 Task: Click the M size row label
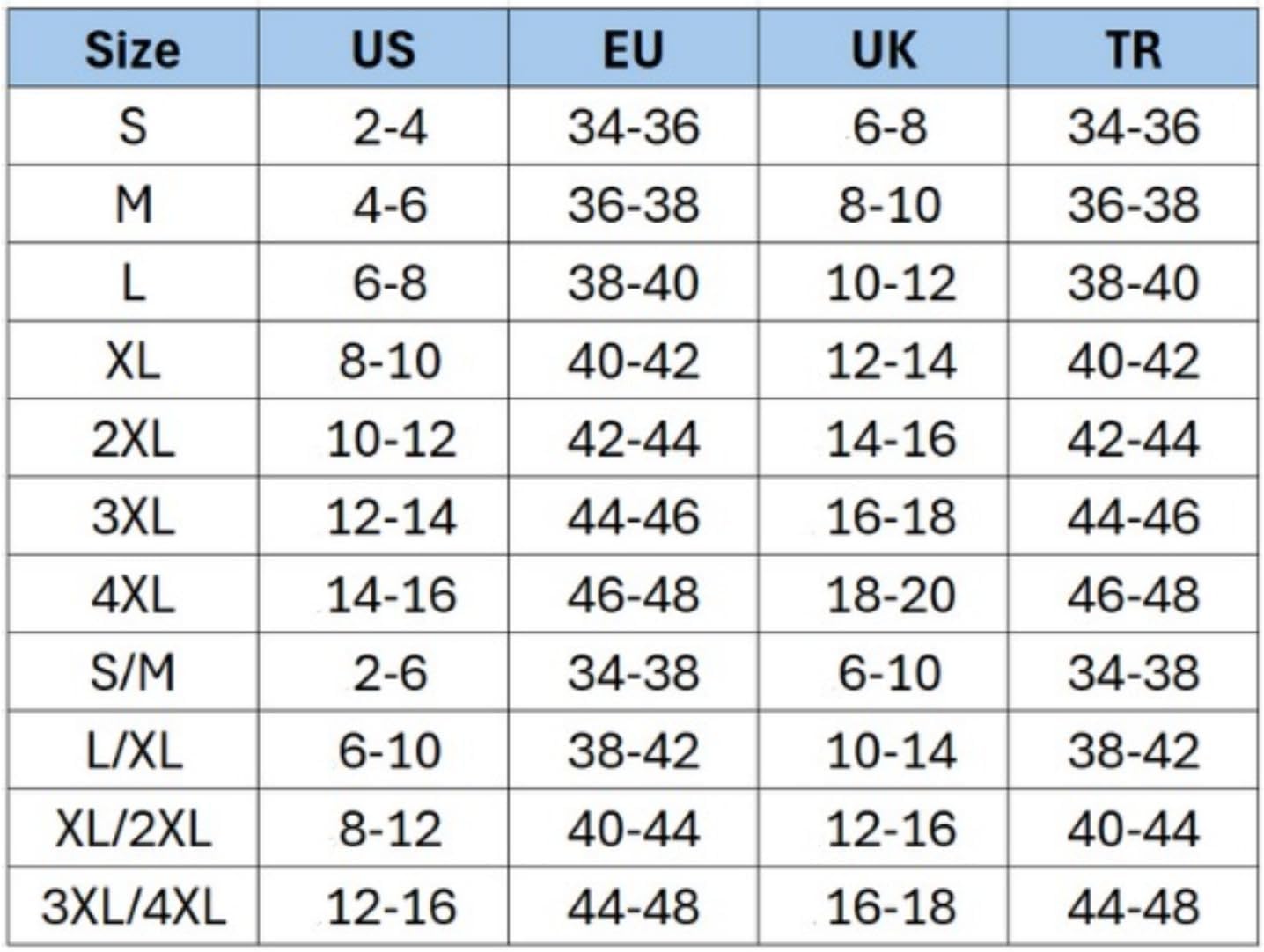click(133, 205)
